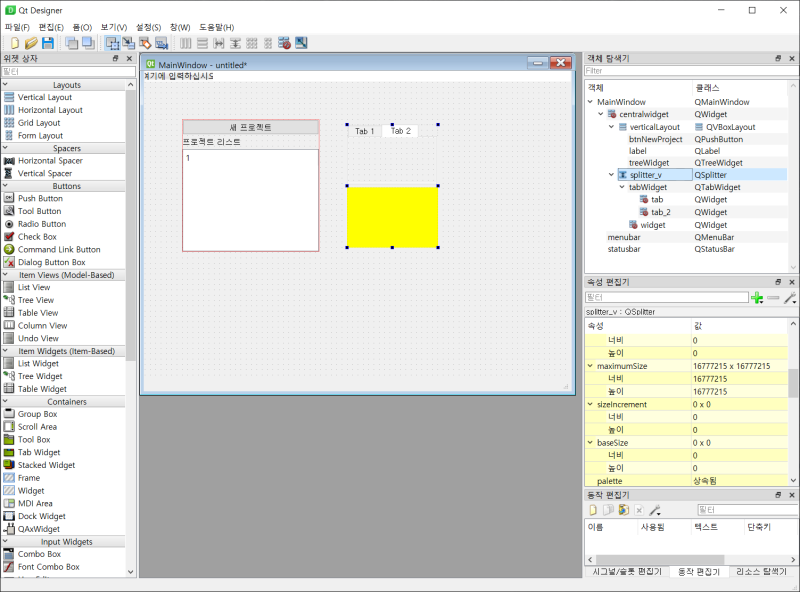Apply form layout from toolbar

click(268, 43)
